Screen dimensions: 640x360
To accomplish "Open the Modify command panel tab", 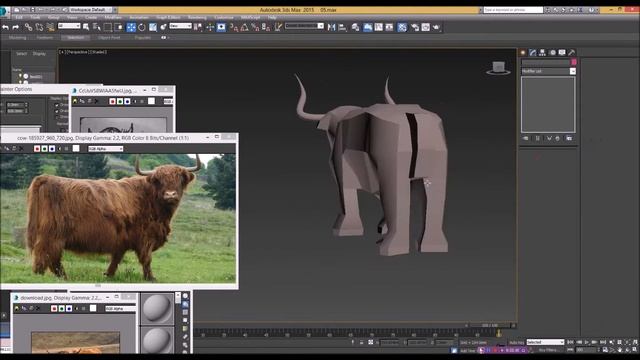I will click(533, 53).
